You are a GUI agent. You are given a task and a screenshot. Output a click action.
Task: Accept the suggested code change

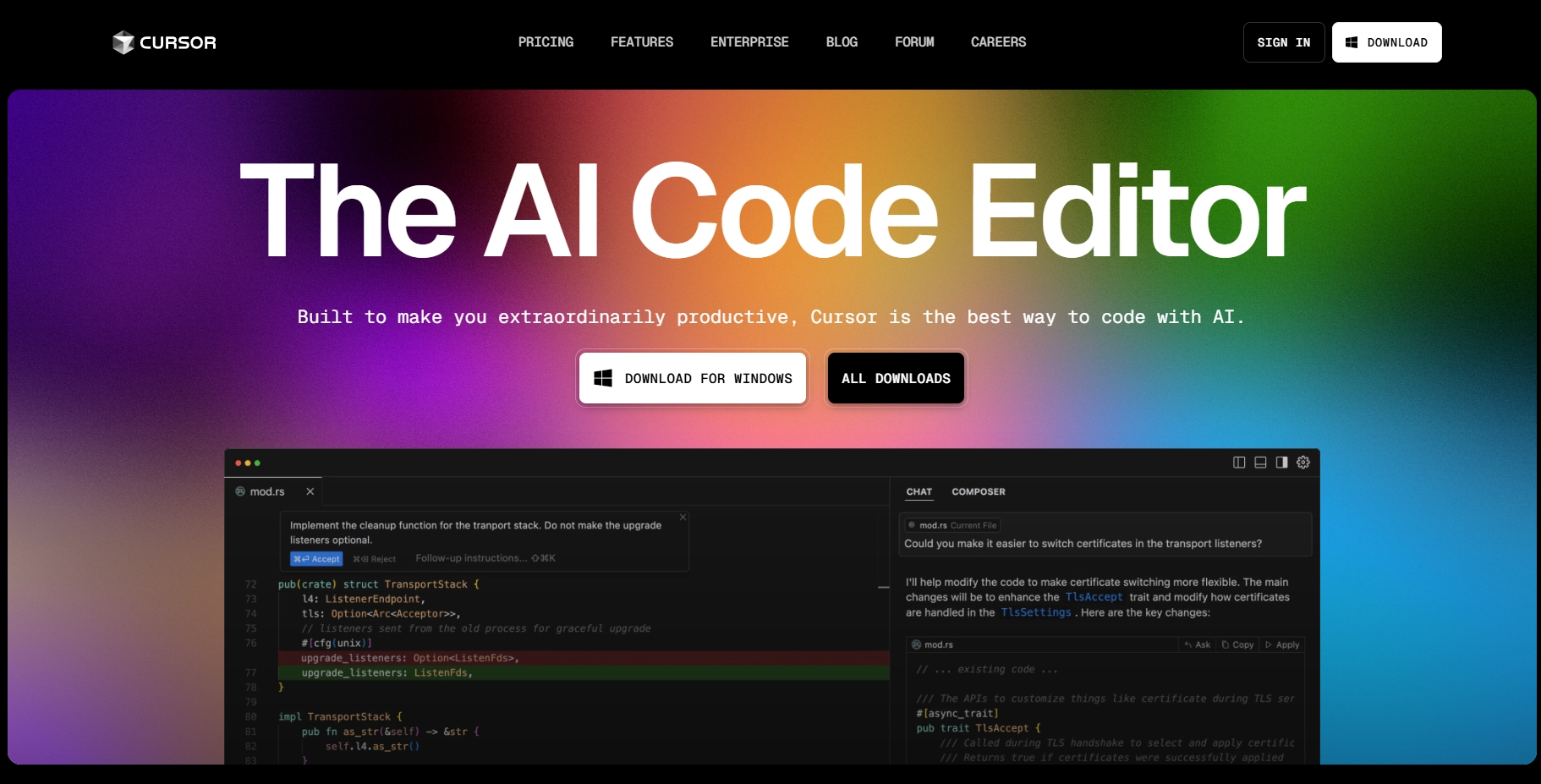(316, 559)
